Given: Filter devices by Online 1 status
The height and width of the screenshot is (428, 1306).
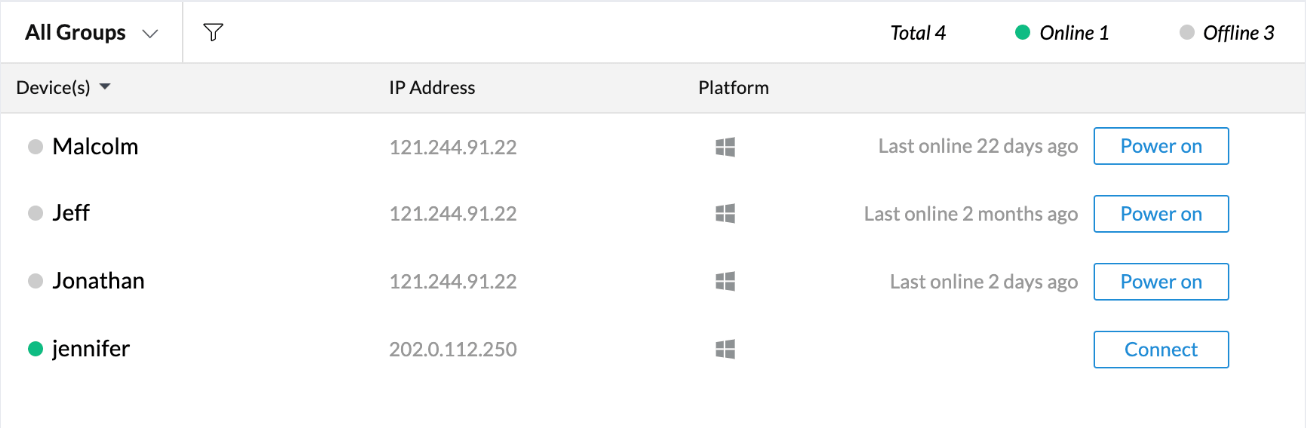Looking at the screenshot, I should 1062,33.
